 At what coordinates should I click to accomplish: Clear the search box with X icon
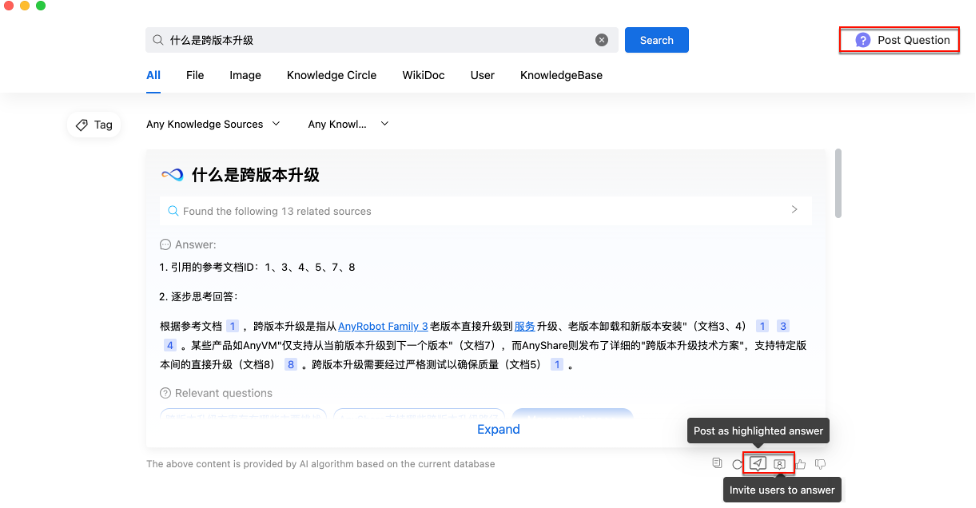602,40
